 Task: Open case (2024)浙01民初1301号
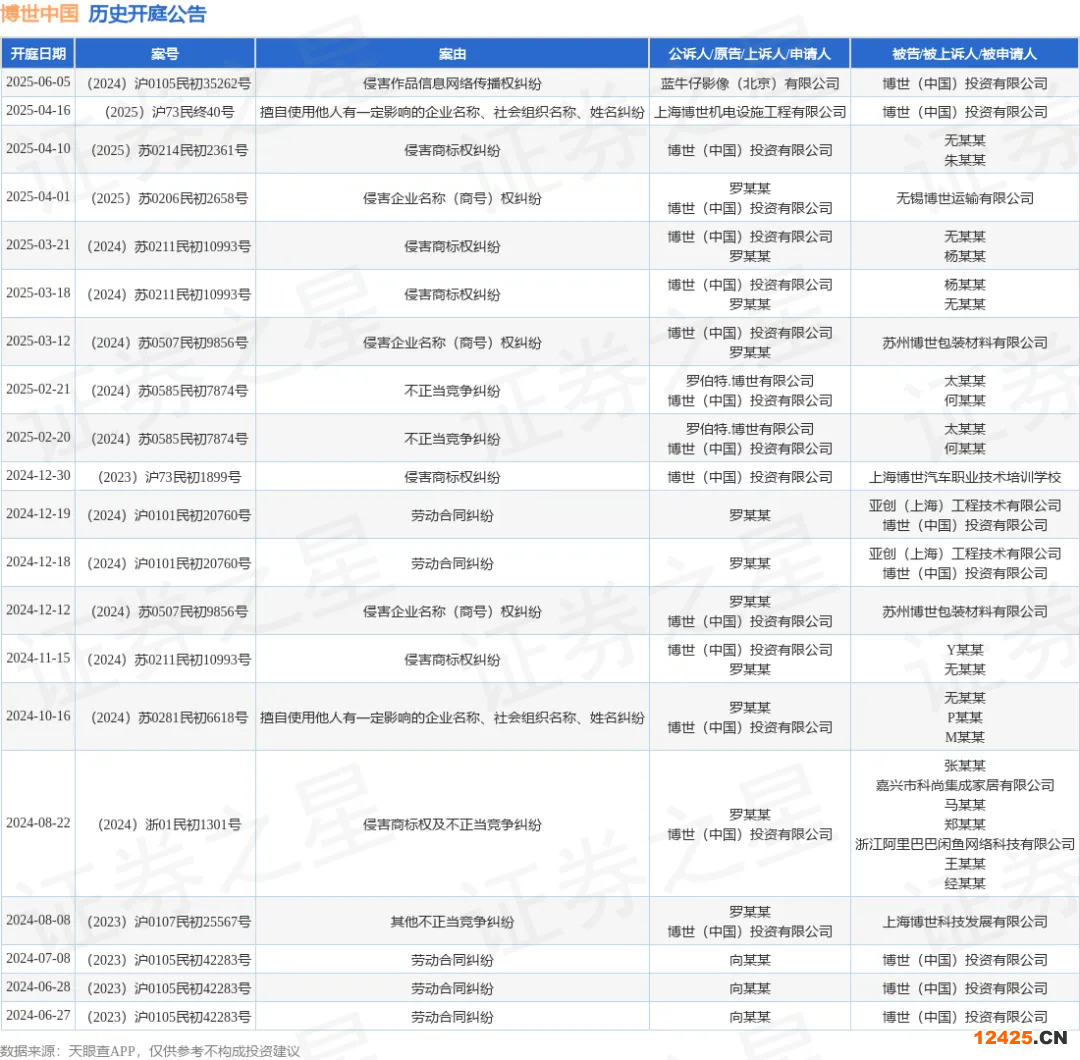tap(165, 824)
